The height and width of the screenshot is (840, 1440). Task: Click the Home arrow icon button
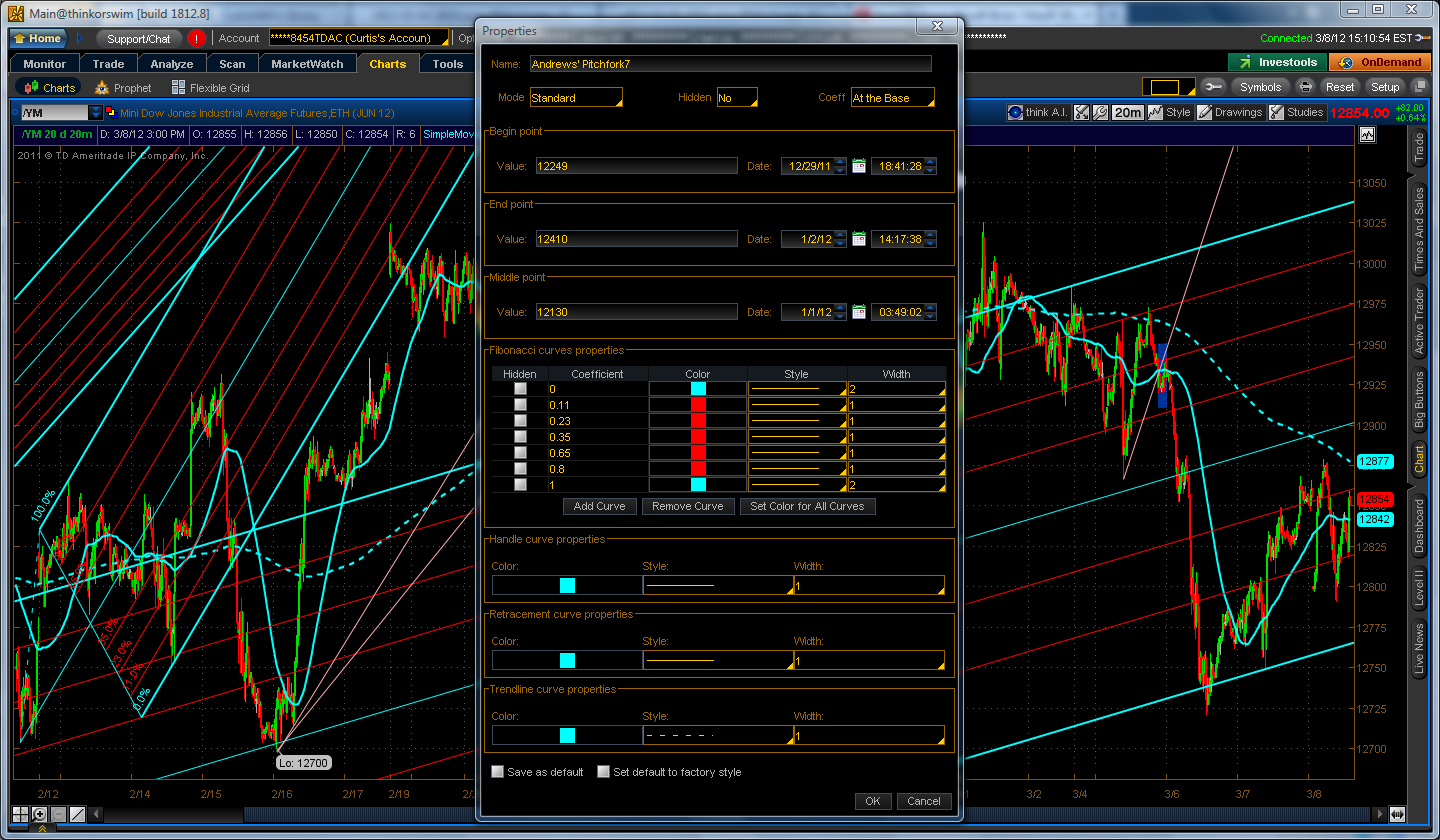37,38
